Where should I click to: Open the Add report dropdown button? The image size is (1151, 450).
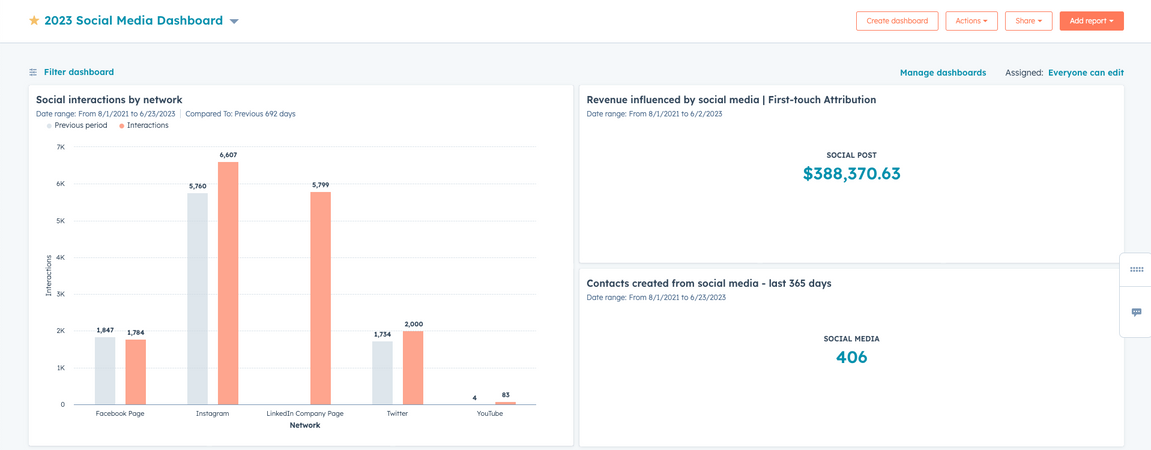tap(1091, 21)
